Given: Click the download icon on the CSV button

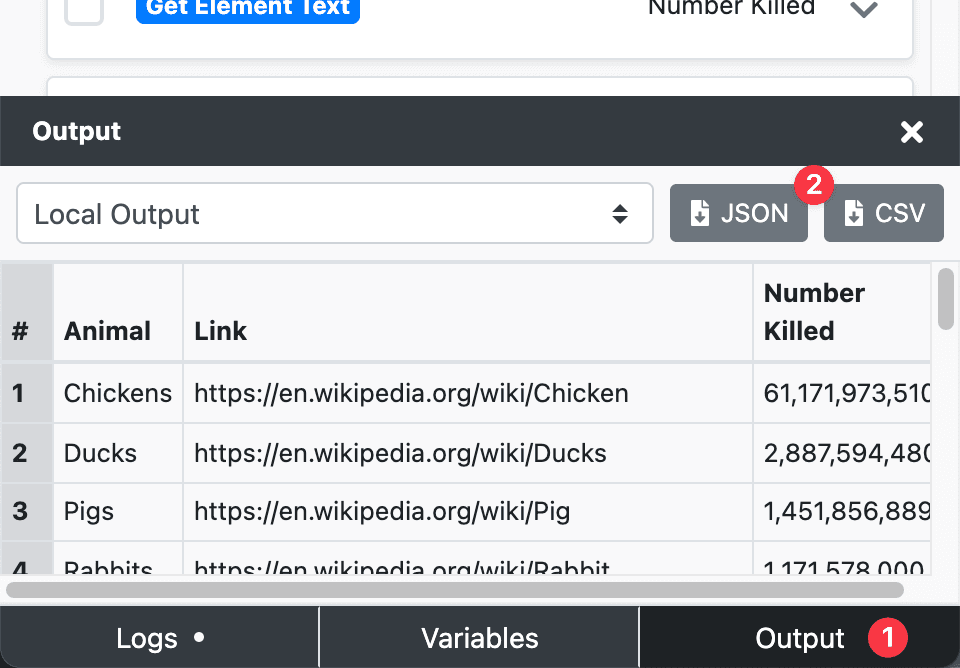Looking at the screenshot, I should click(x=854, y=214).
